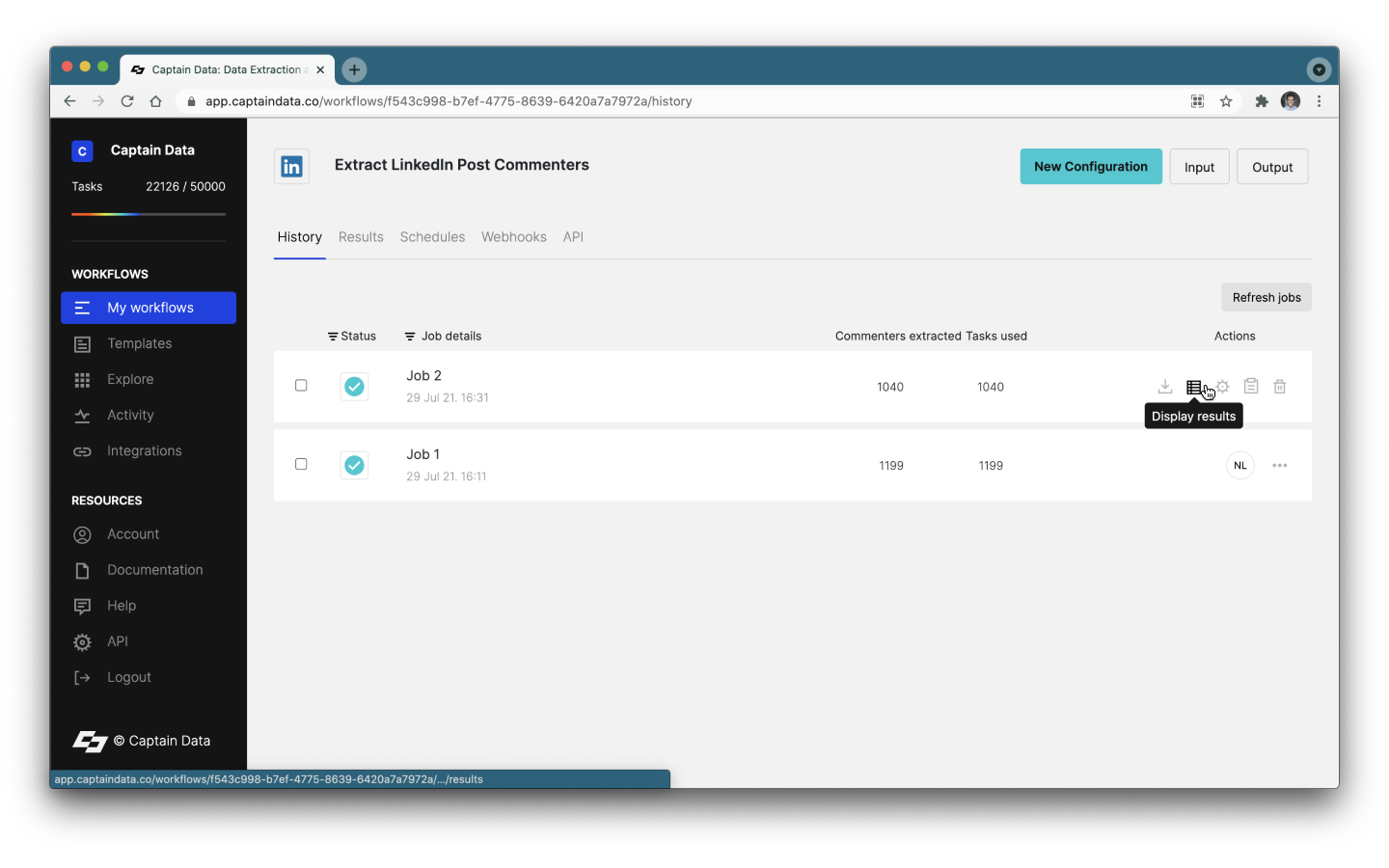This screenshot has height=868, width=1389.
Task: Open browser extensions puzzle icon
Action: (1262, 101)
